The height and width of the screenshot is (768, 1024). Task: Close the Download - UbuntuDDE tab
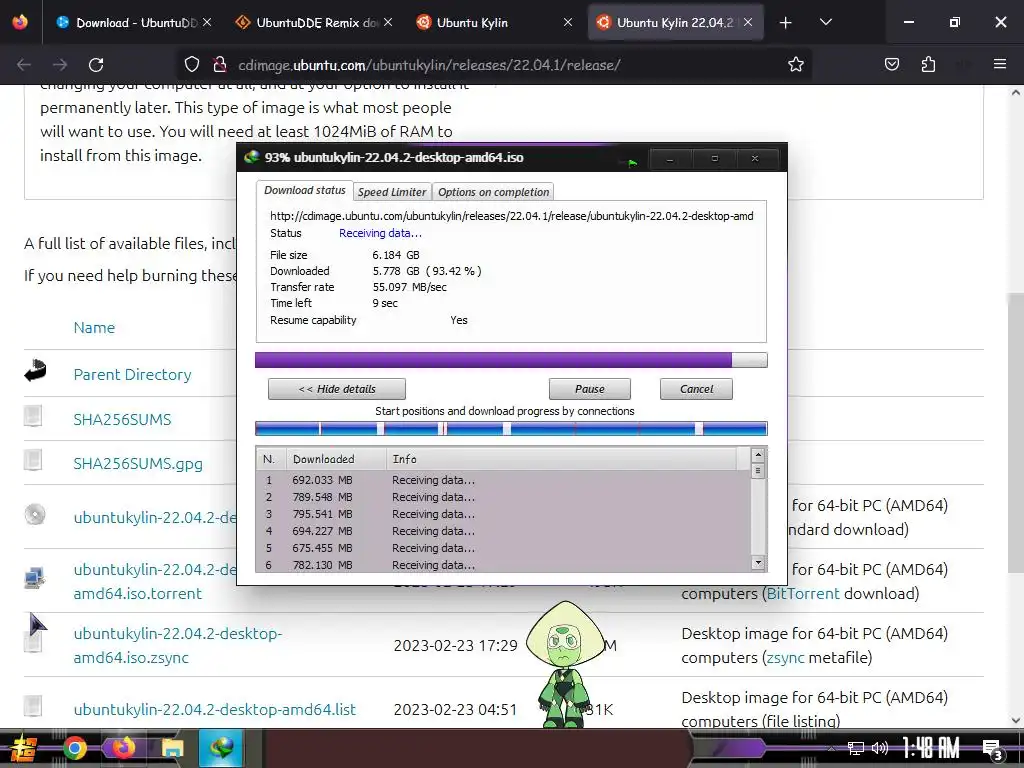(207, 22)
